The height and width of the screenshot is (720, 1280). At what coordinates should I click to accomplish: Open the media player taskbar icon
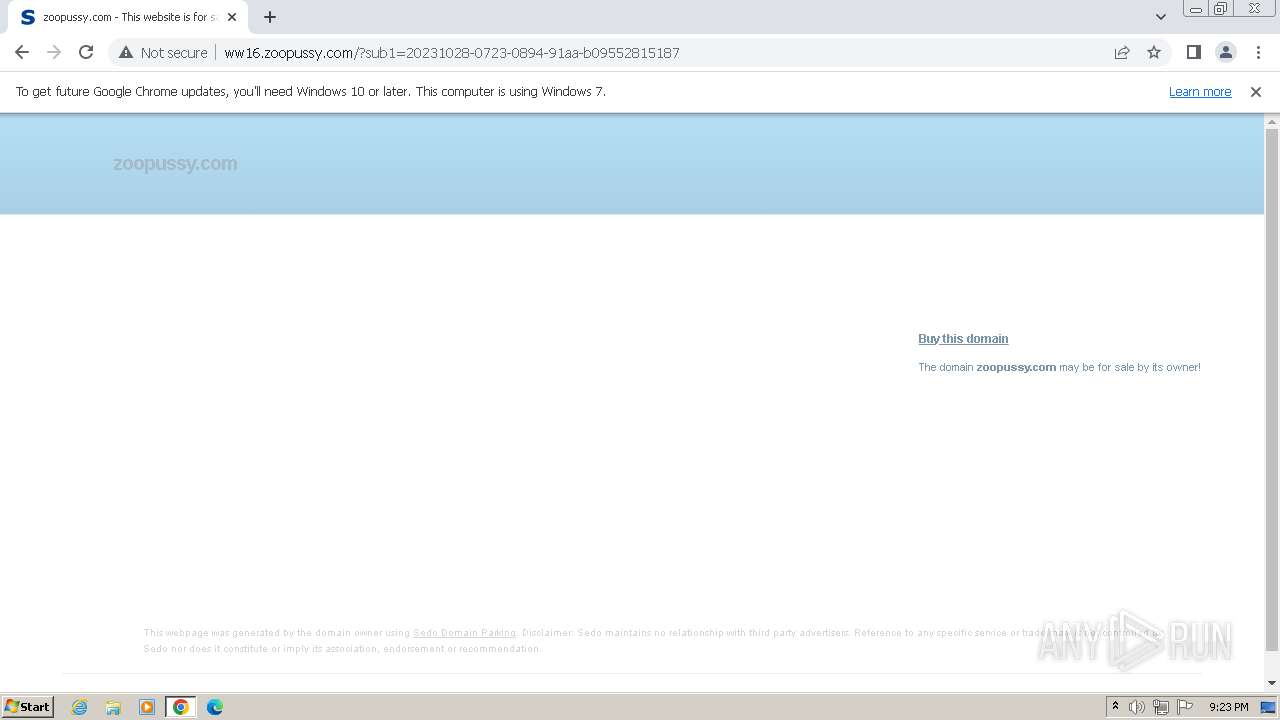[147, 707]
